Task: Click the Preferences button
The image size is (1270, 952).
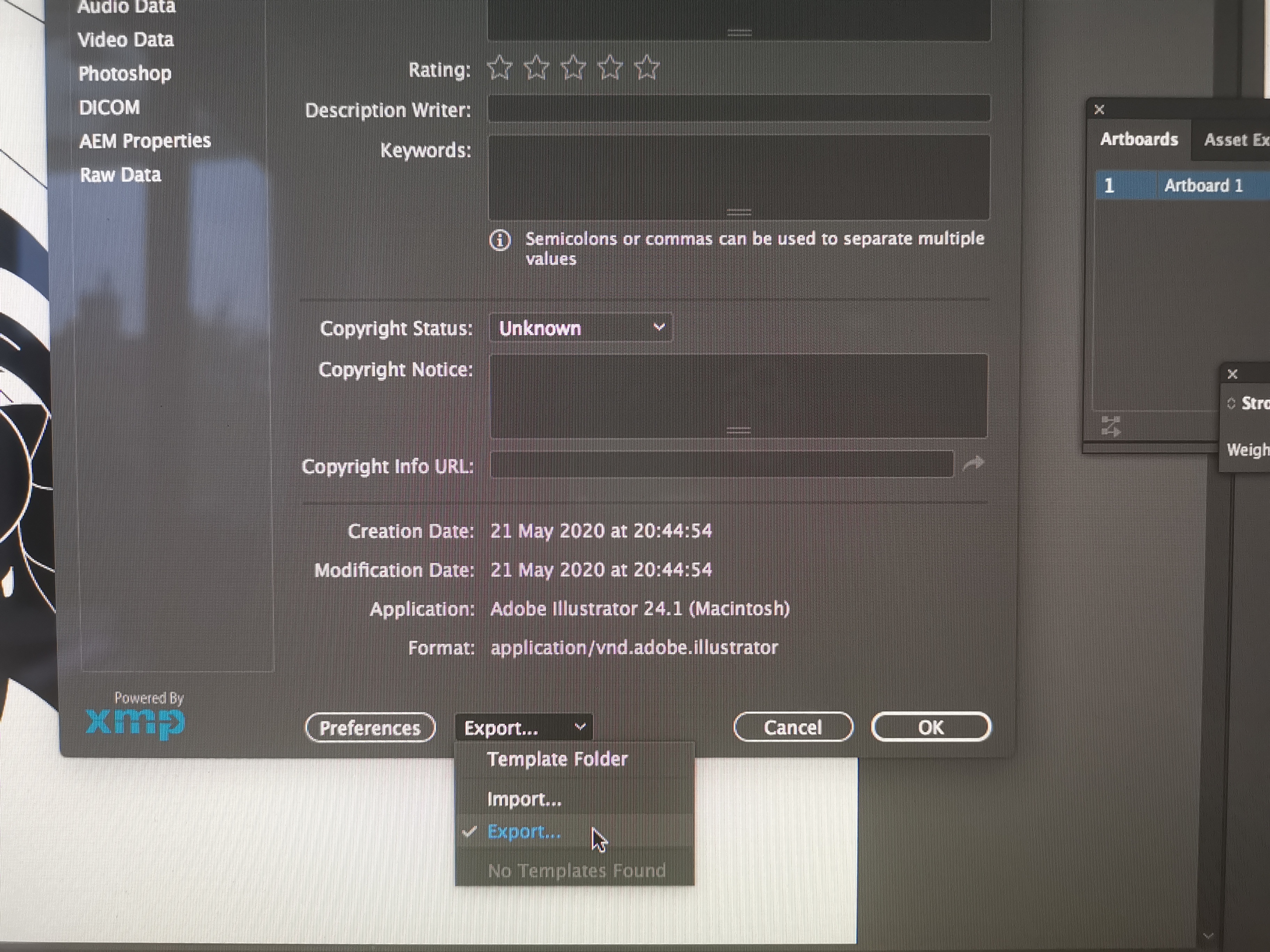Action: pyautogui.click(x=370, y=728)
